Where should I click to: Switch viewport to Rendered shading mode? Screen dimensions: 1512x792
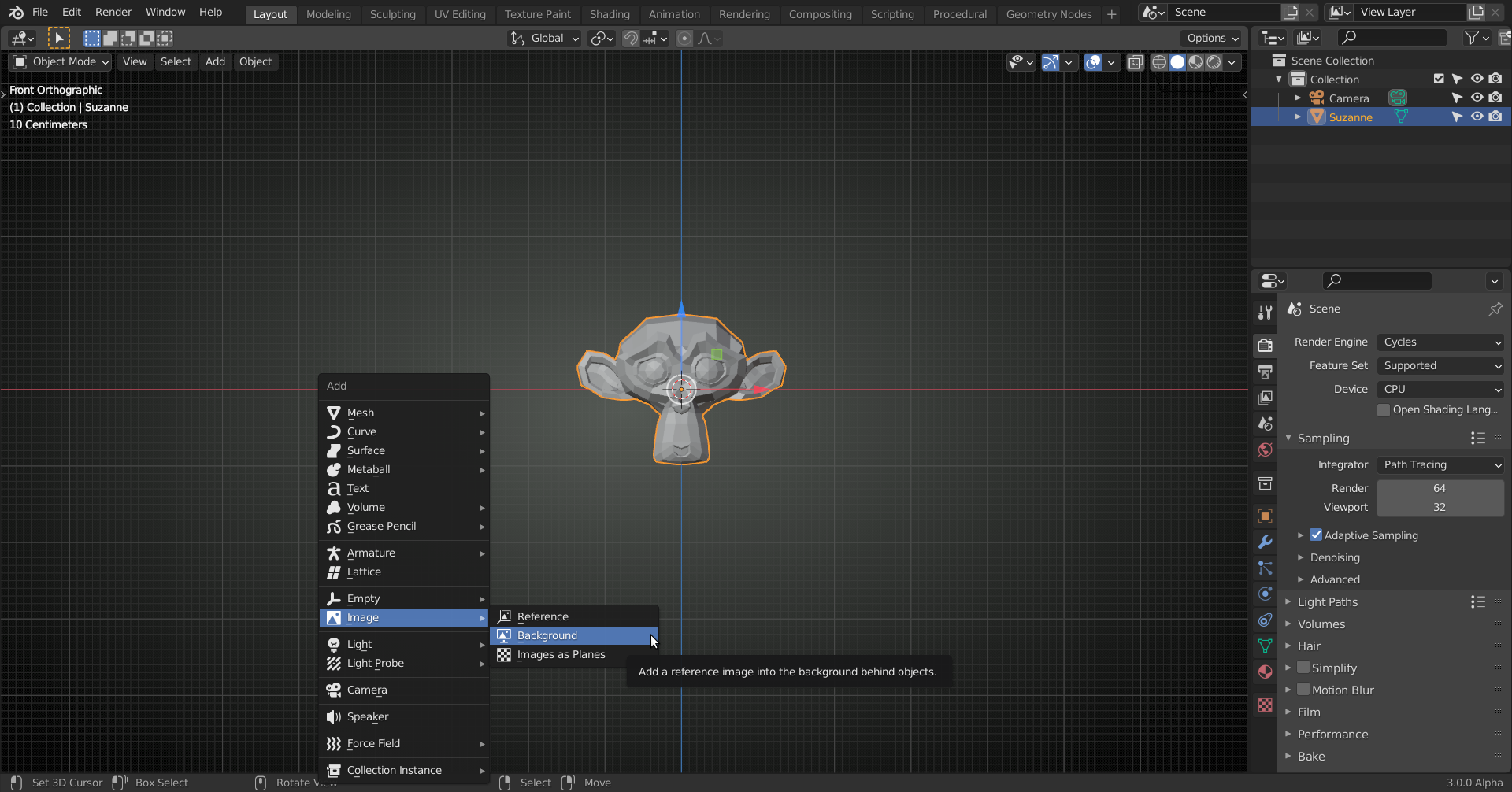1215,61
